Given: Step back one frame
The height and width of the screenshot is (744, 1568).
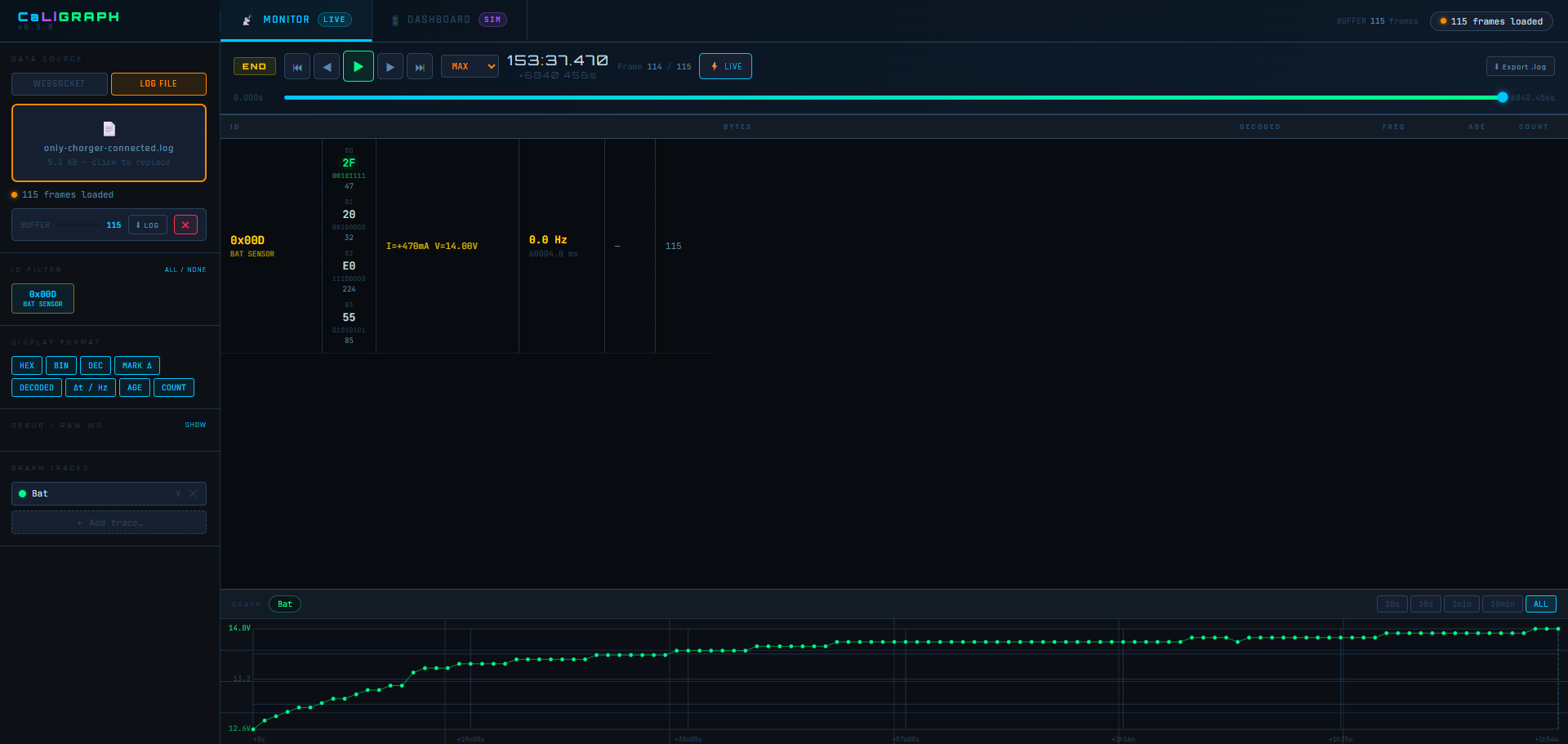Looking at the screenshot, I should pos(327,67).
